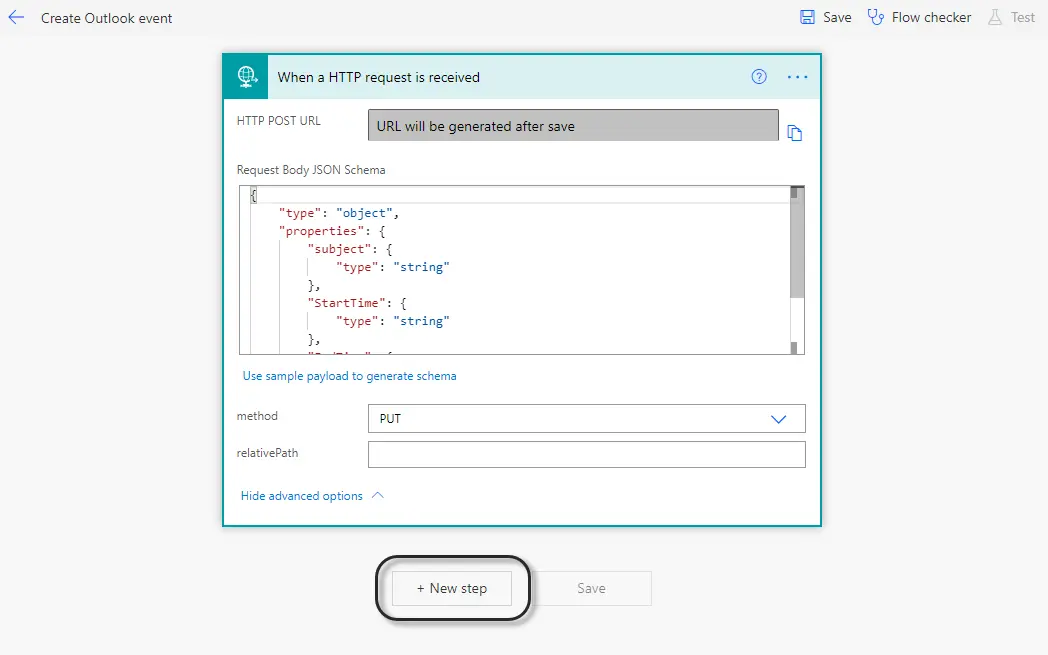Copy the HTTP POST URL with copy icon
This screenshot has width=1048, height=655.
pyautogui.click(x=795, y=133)
